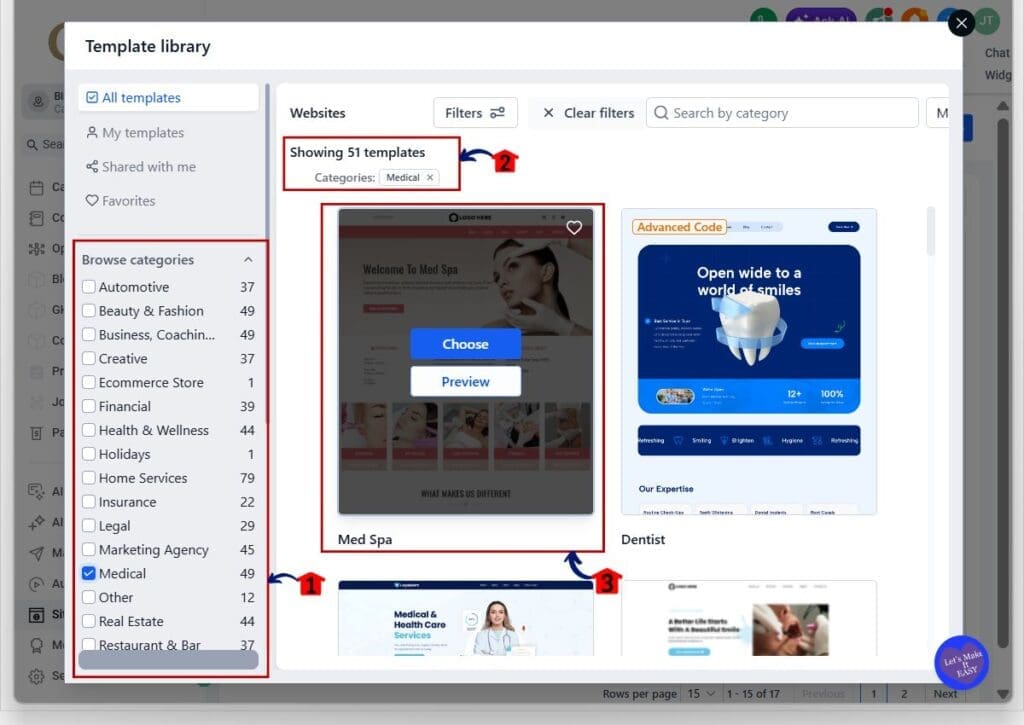
Task: Check the Legal category checkbox
Action: 89,526
